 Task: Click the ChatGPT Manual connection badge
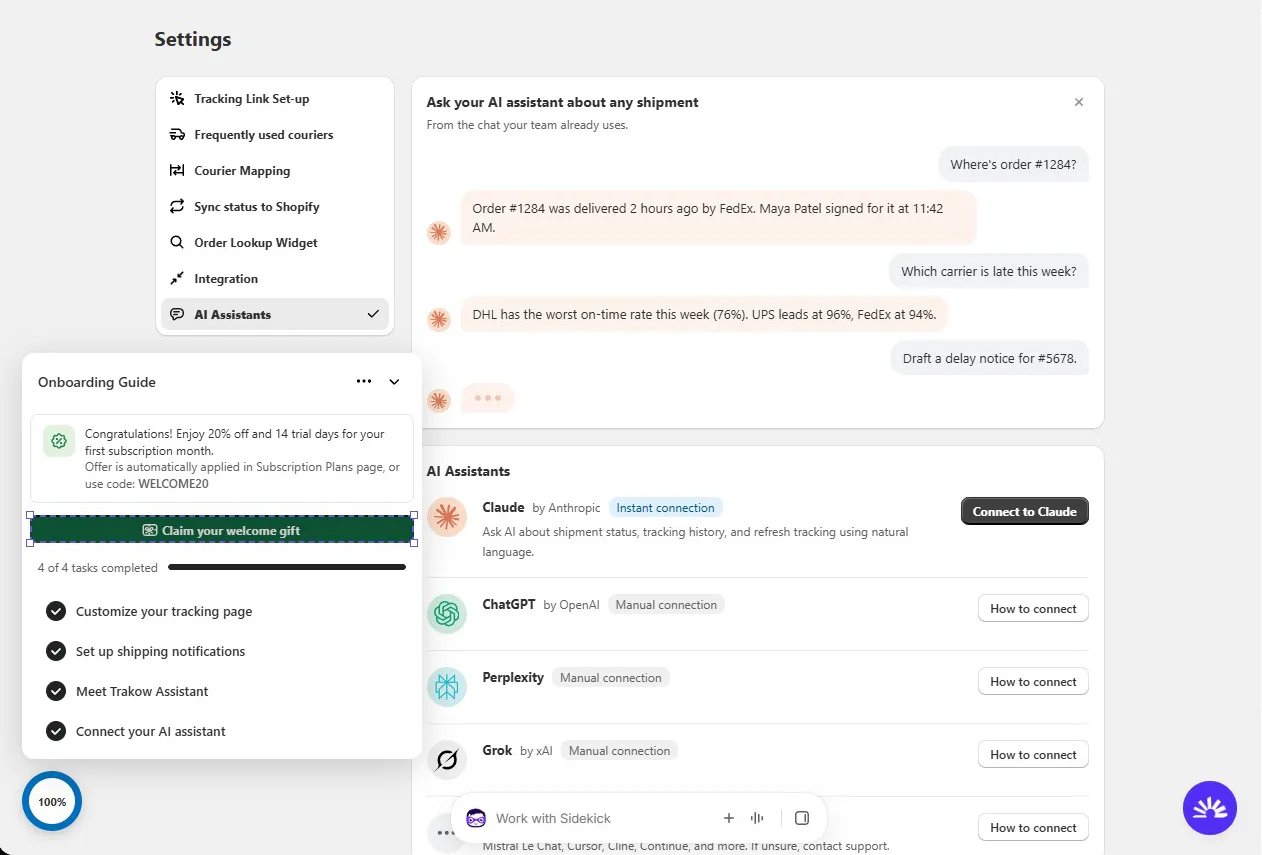click(666, 605)
